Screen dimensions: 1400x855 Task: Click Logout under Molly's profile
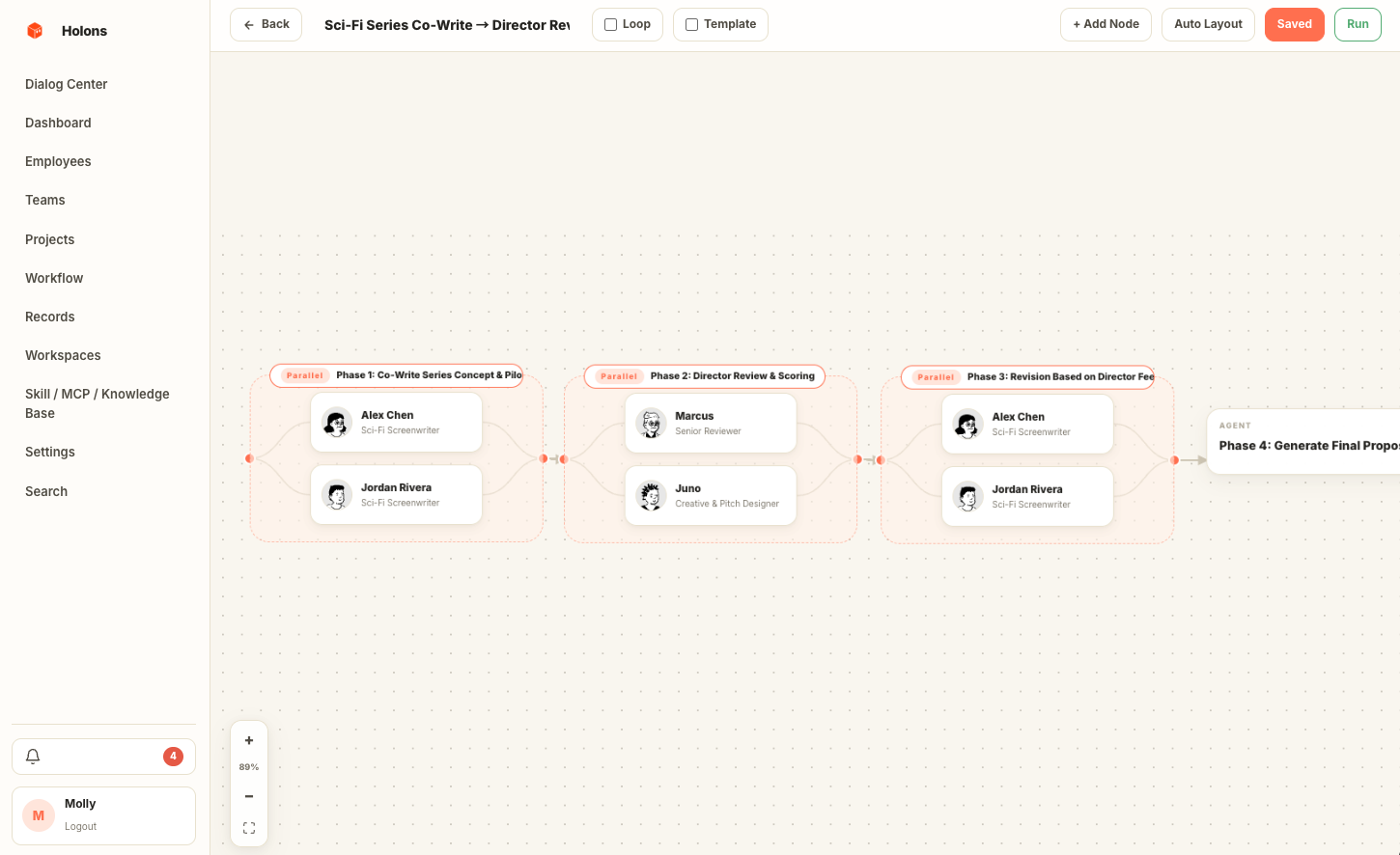80,826
